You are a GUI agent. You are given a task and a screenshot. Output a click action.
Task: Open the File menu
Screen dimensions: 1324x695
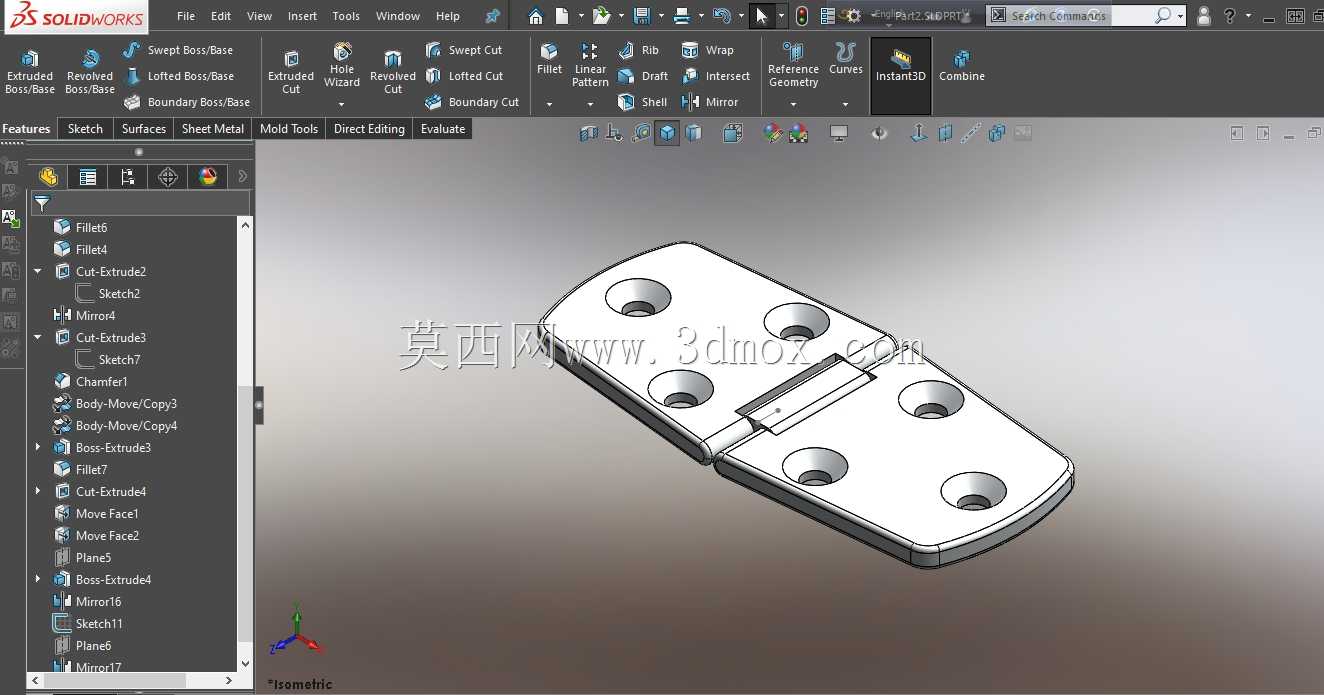[x=186, y=16]
